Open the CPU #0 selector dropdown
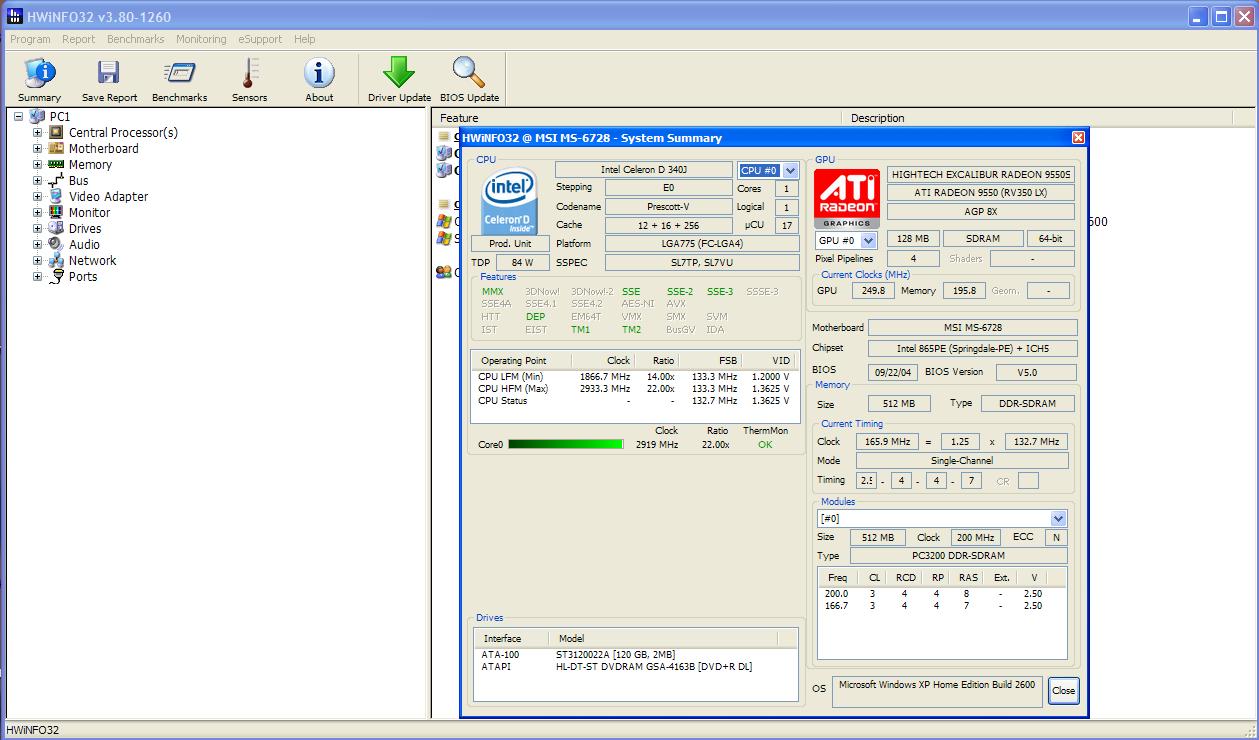Screen dimensions: 1259x740 (x=791, y=171)
